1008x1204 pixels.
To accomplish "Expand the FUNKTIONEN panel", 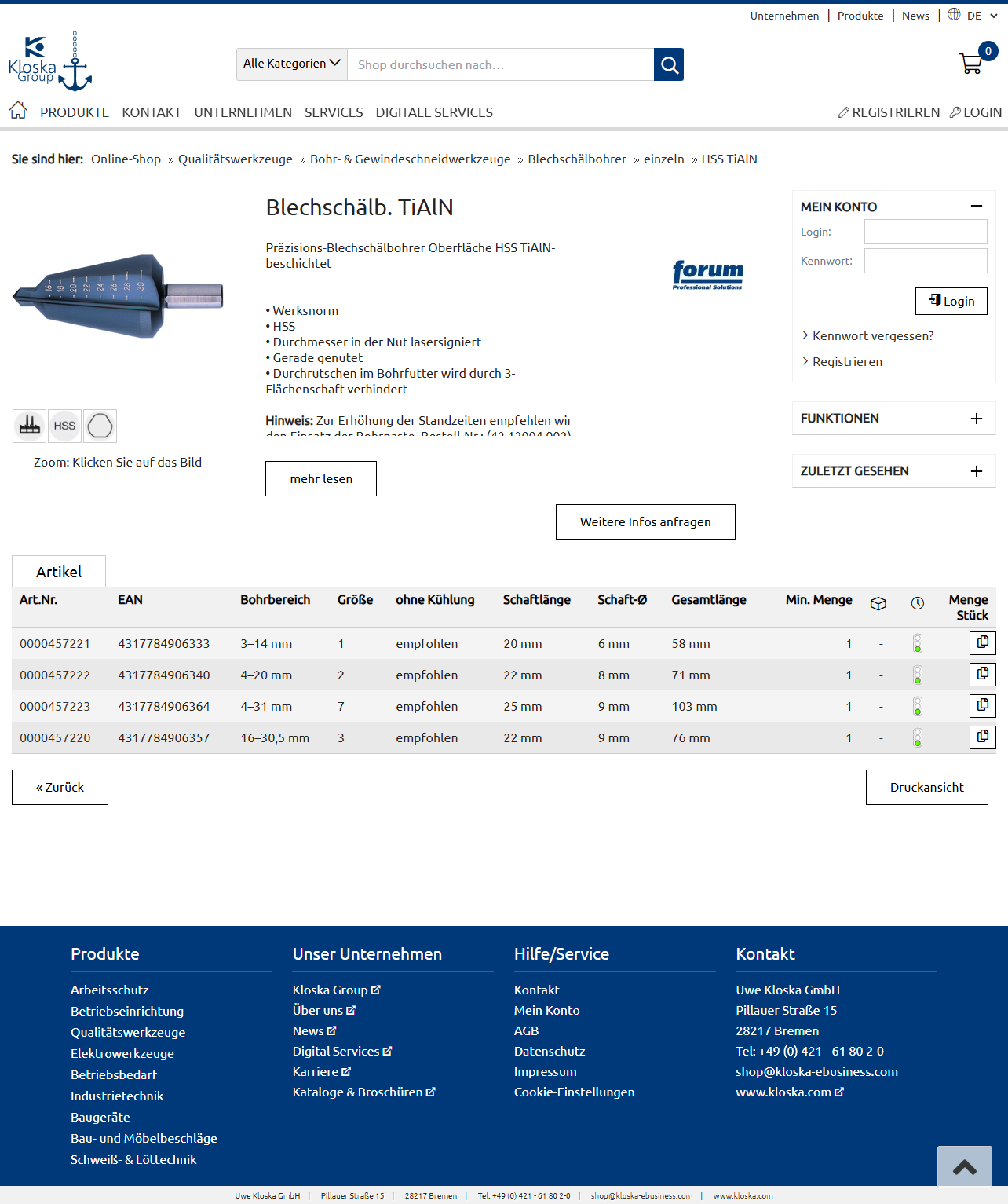I will pyautogui.click(x=976, y=419).
